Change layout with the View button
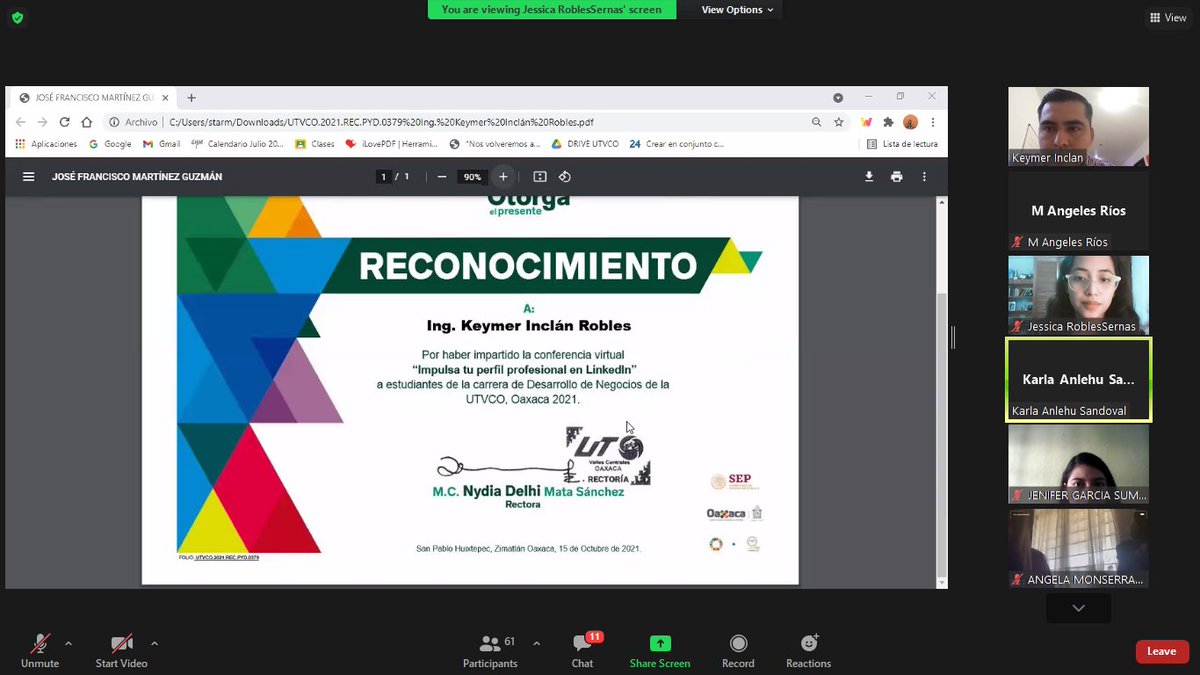This screenshot has height=675, width=1200. (x=1168, y=17)
